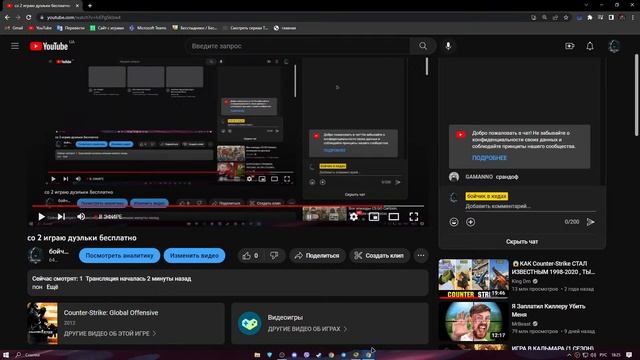Click chat comment field 'Добавить комментарий'
Viewport: 640px width, 360px height.
pos(530,207)
